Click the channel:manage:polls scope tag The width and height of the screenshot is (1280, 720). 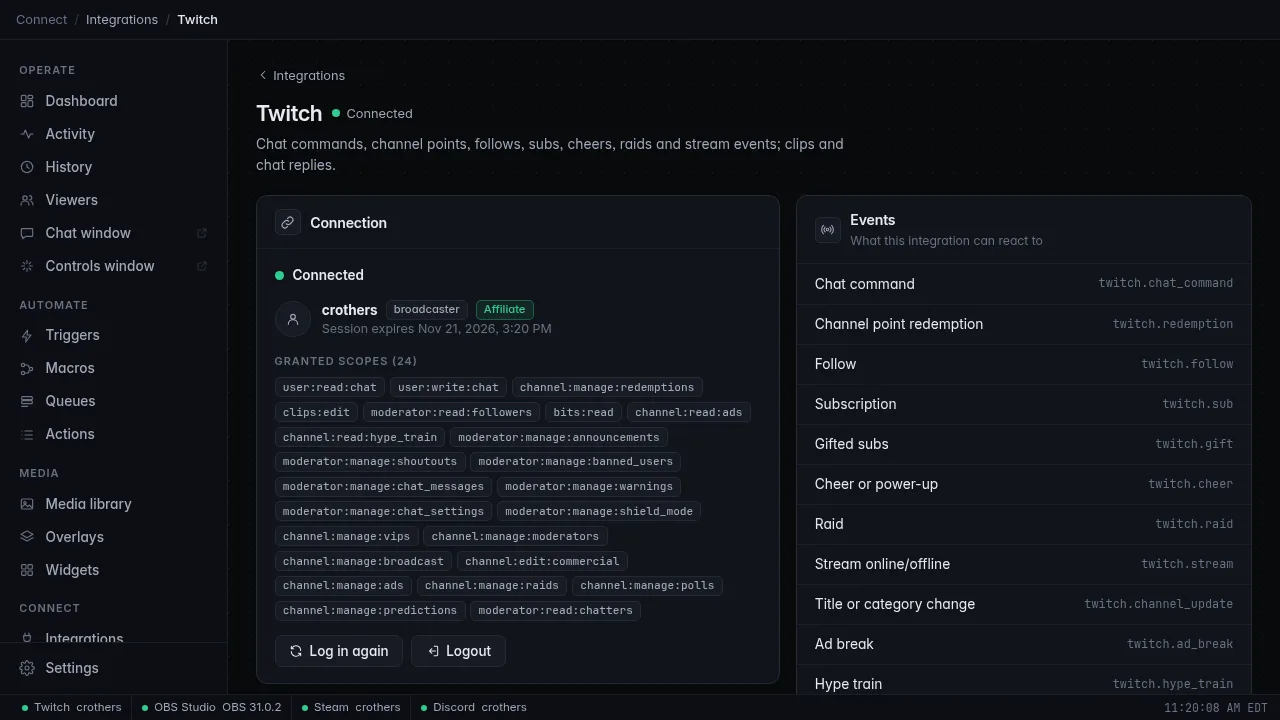pyautogui.click(x=647, y=586)
